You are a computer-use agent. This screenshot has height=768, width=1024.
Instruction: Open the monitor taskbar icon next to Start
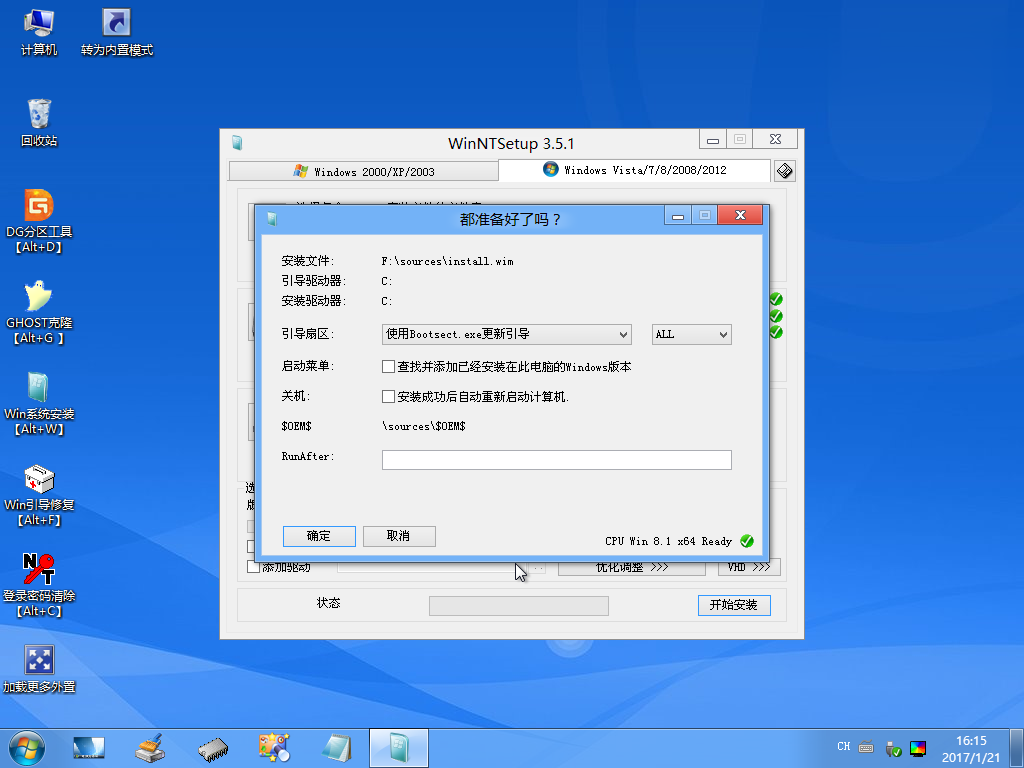tap(89, 748)
